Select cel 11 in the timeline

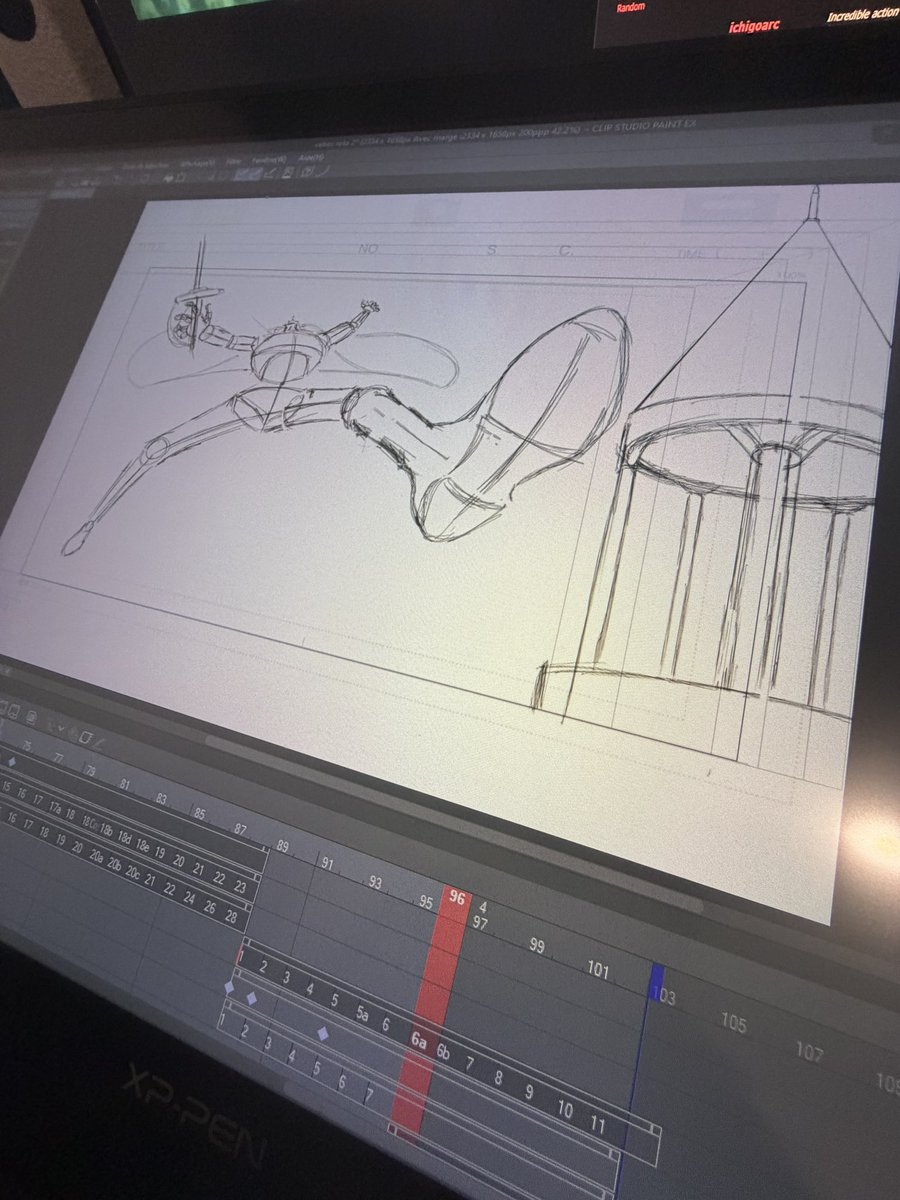[x=597, y=1125]
